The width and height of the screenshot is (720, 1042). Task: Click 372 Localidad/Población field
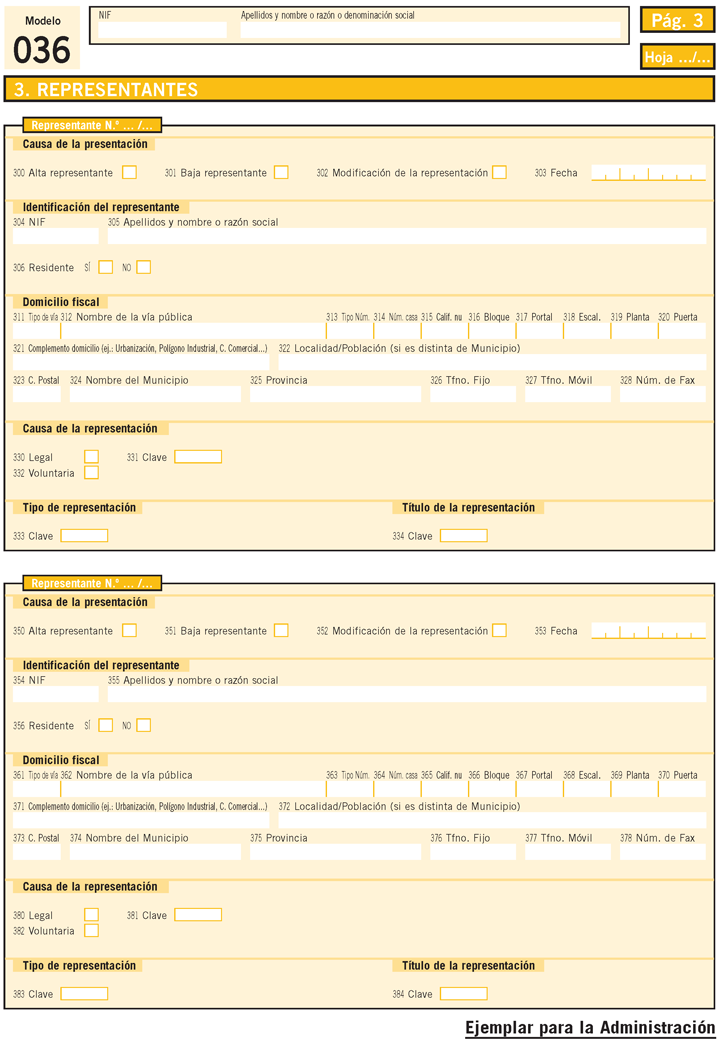[492, 820]
